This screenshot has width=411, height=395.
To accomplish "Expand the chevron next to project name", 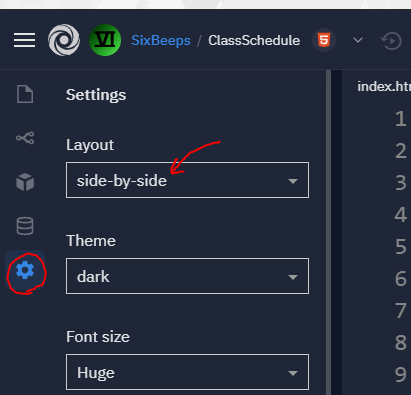I will (358, 40).
